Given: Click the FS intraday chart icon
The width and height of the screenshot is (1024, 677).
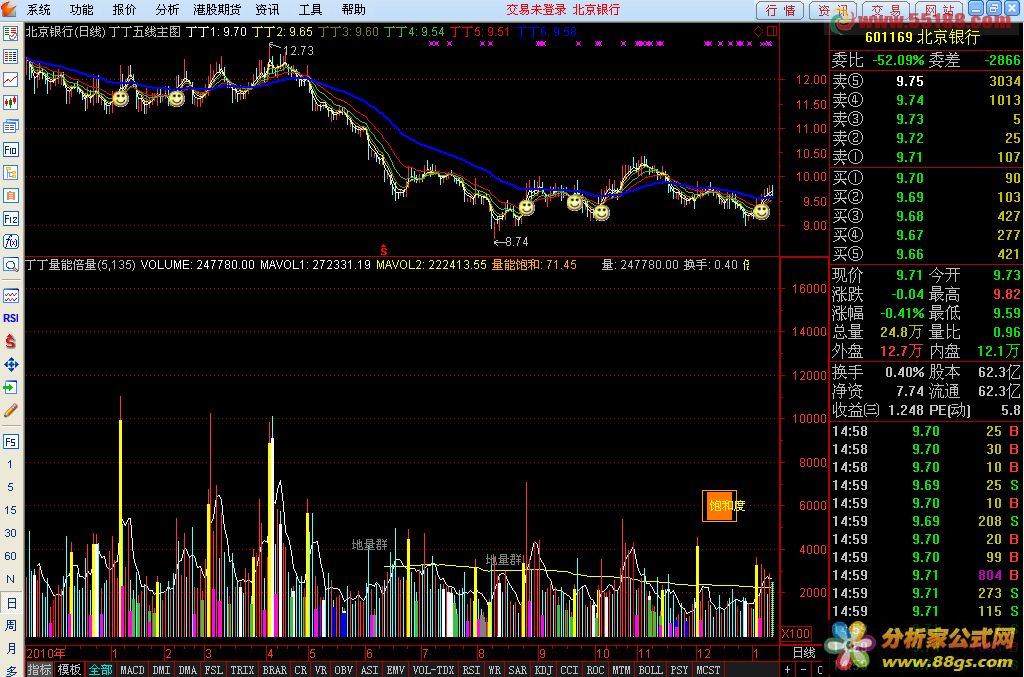Looking at the screenshot, I should (10, 441).
